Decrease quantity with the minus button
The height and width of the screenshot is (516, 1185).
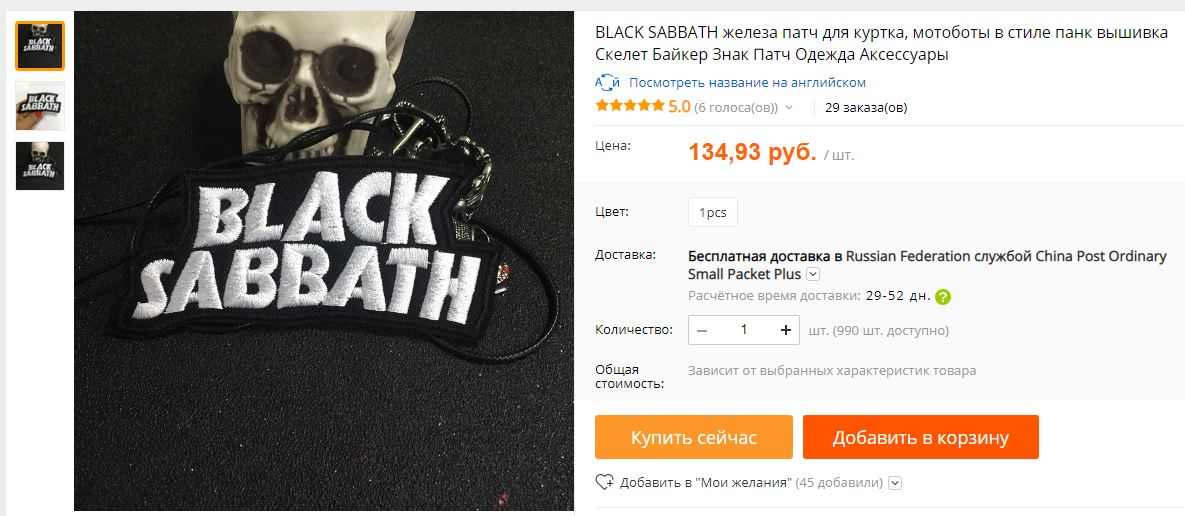pos(702,330)
